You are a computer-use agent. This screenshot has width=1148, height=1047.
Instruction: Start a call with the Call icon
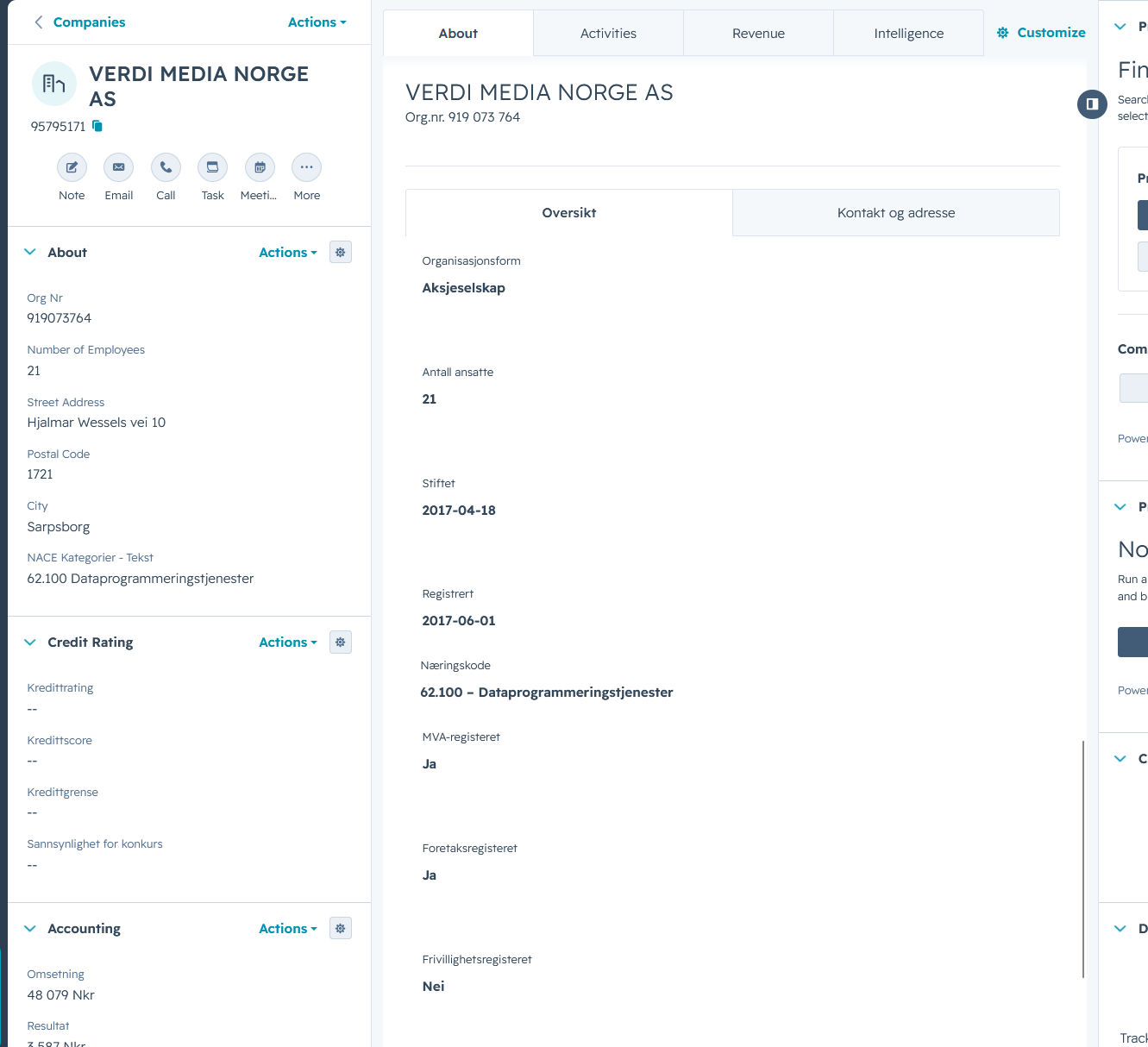(166, 167)
